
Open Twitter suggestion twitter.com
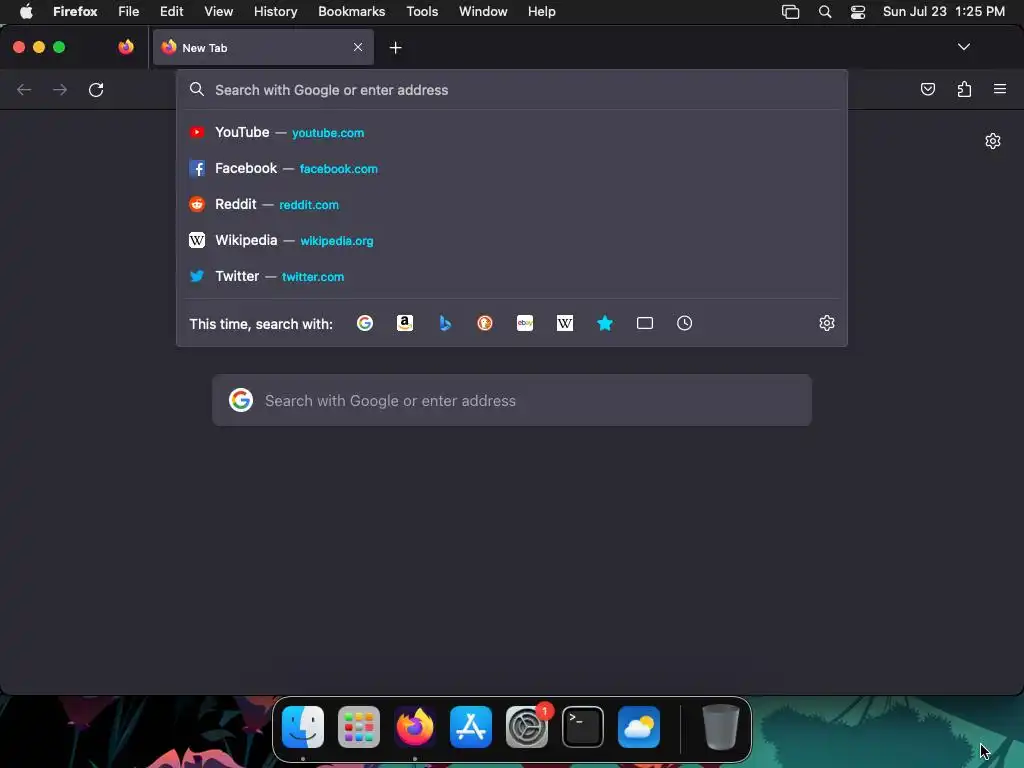tap(511, 276)
